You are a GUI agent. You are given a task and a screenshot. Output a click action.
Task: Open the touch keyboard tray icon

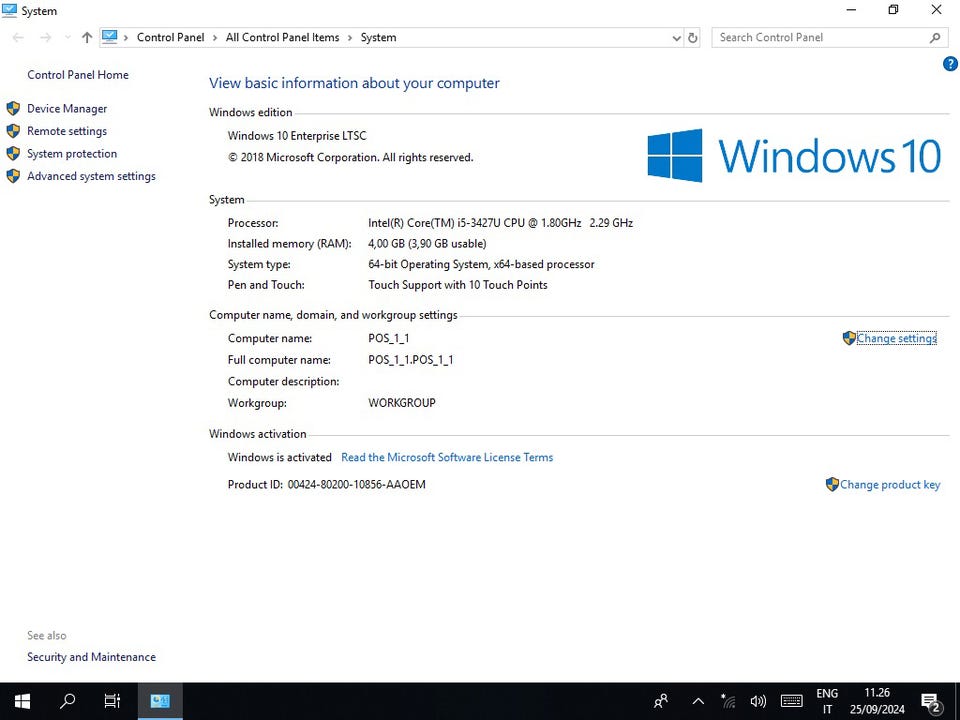coord(792,701)
